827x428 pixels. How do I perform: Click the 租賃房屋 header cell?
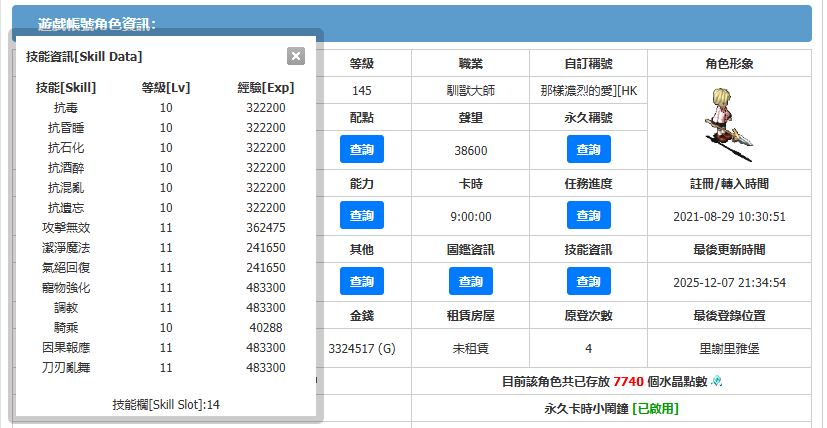470,316
